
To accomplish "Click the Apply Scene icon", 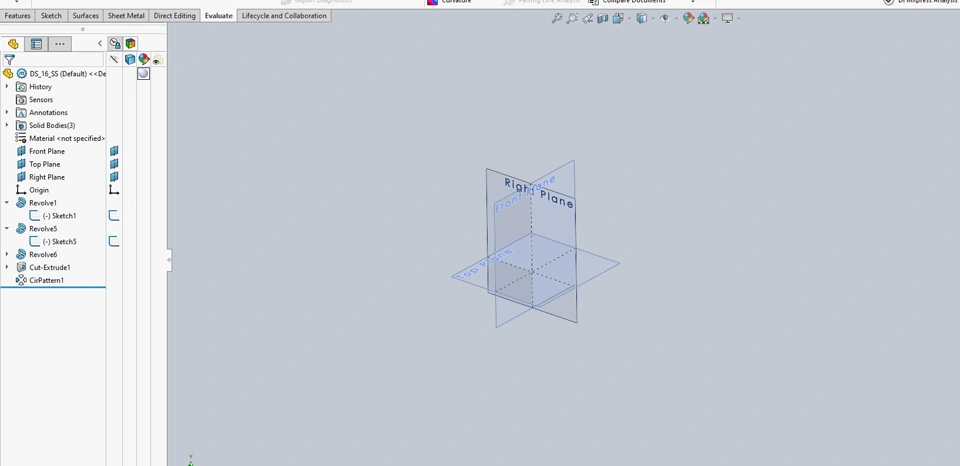I will (703, 19).
